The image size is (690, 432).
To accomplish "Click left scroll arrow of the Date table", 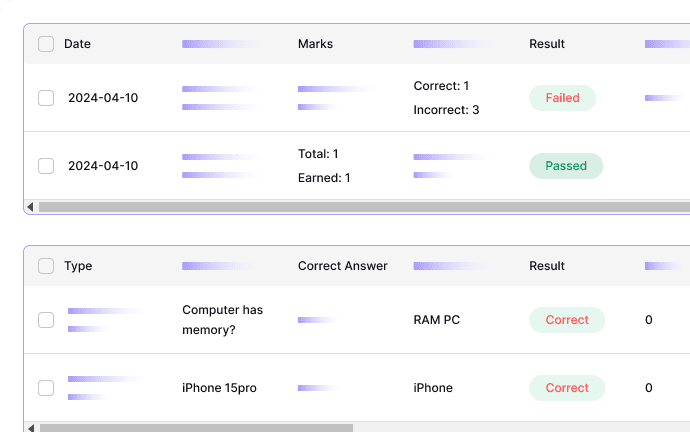I will (x=30, y=207).
